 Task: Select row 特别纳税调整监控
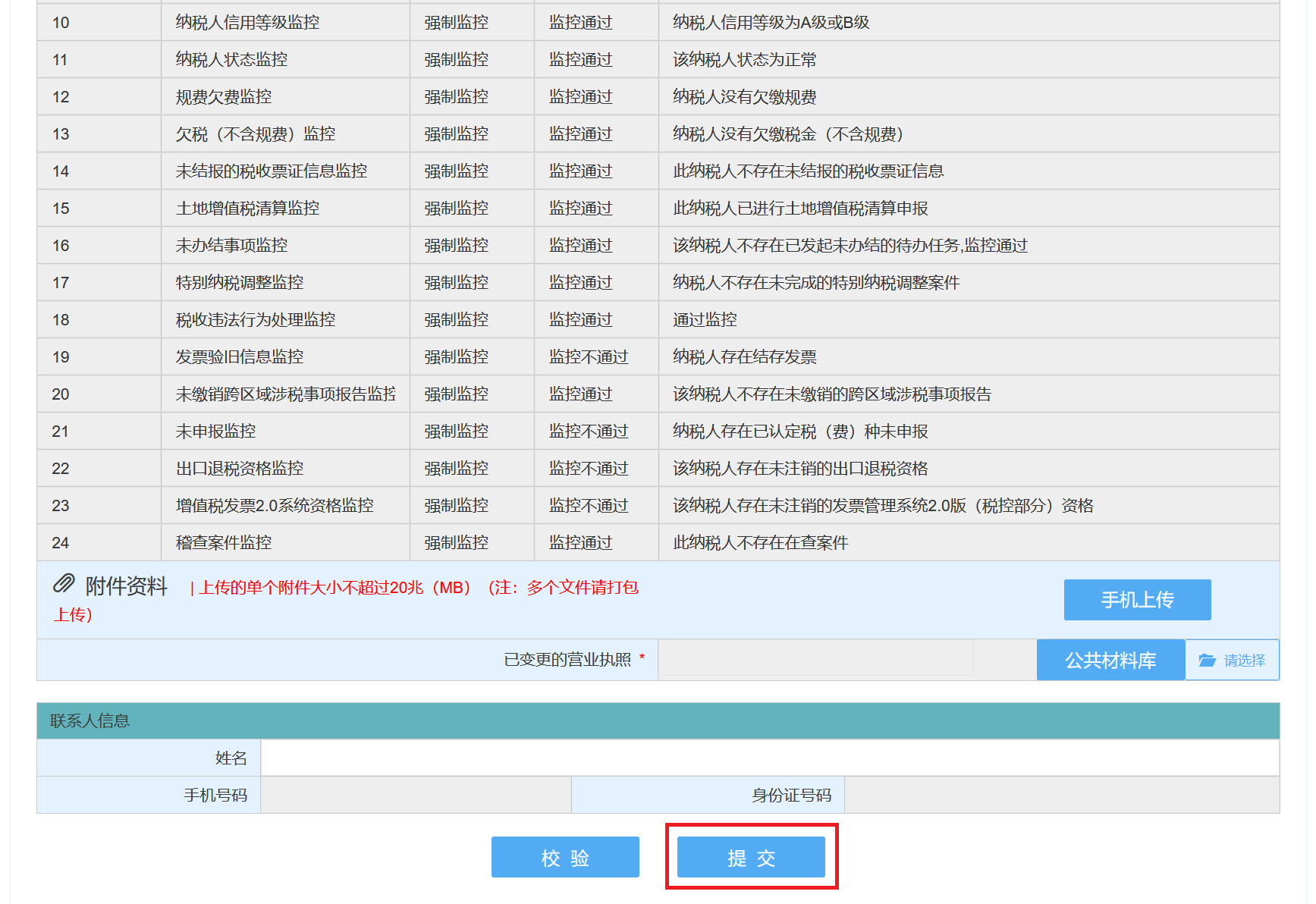pos(658,282)
